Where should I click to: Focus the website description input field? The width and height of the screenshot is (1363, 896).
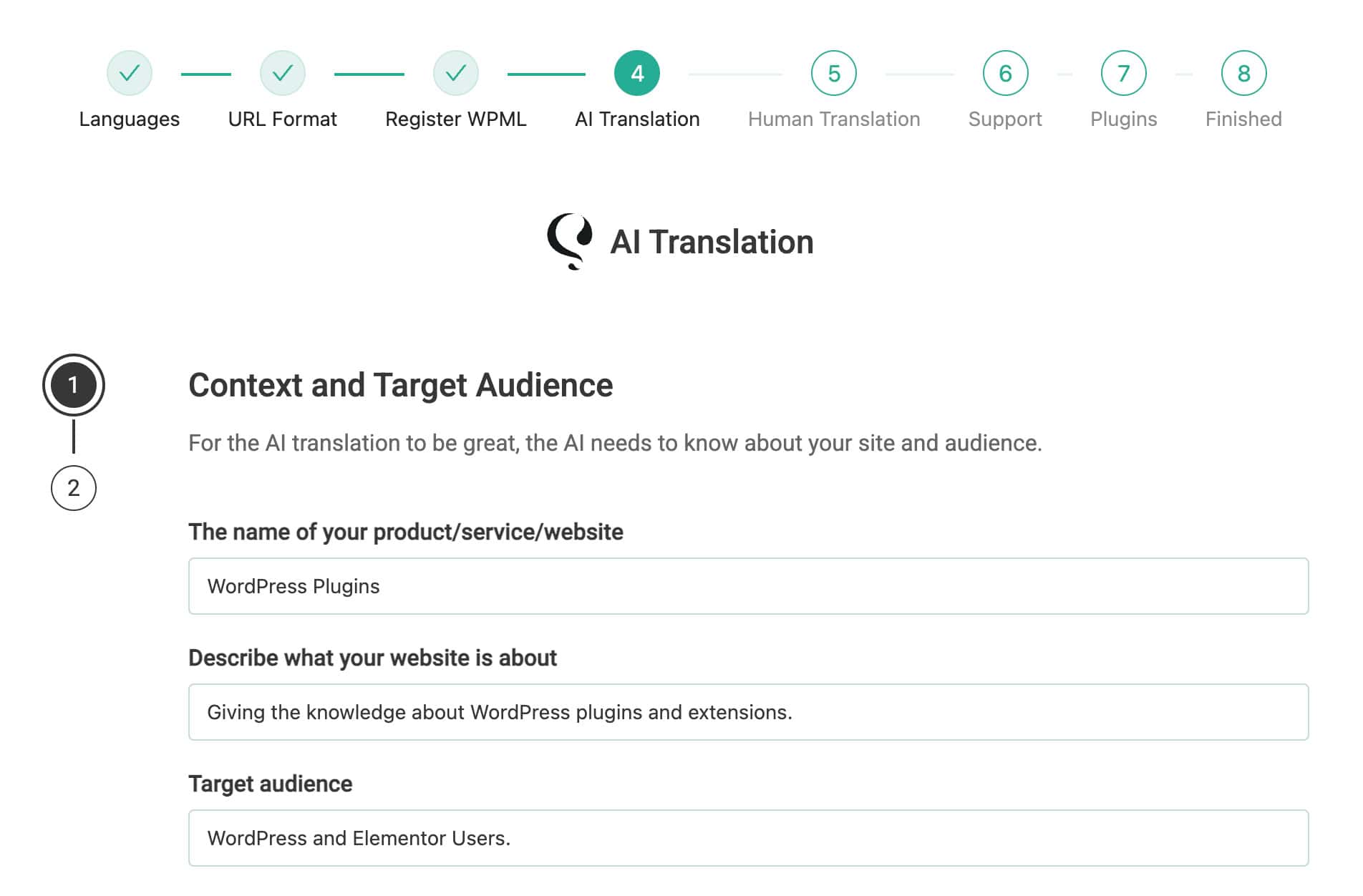tap(749, 712)
